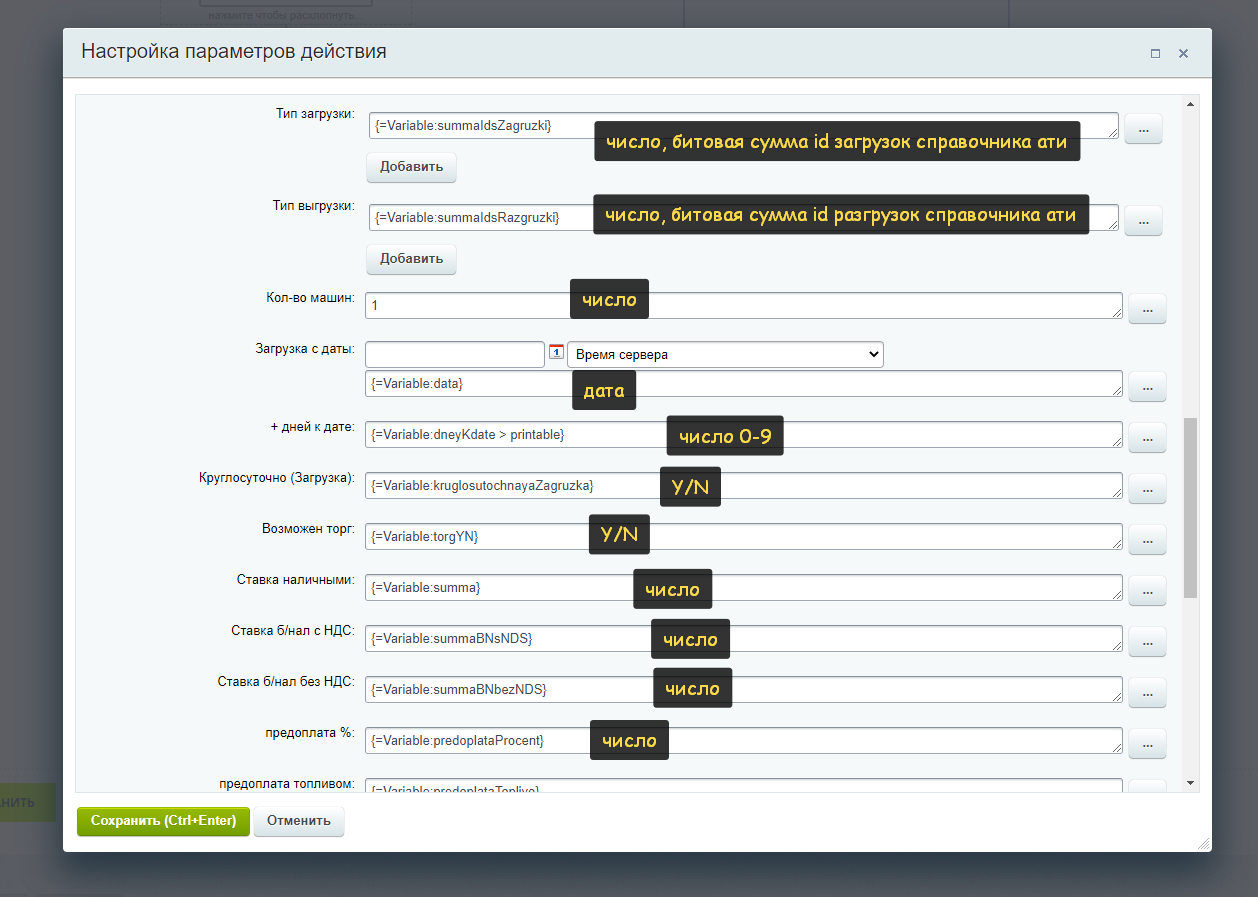Open value picker for Кол-во машин
The height and width of the screenshot is (897, 1258).
click(x=1147, y=309)
